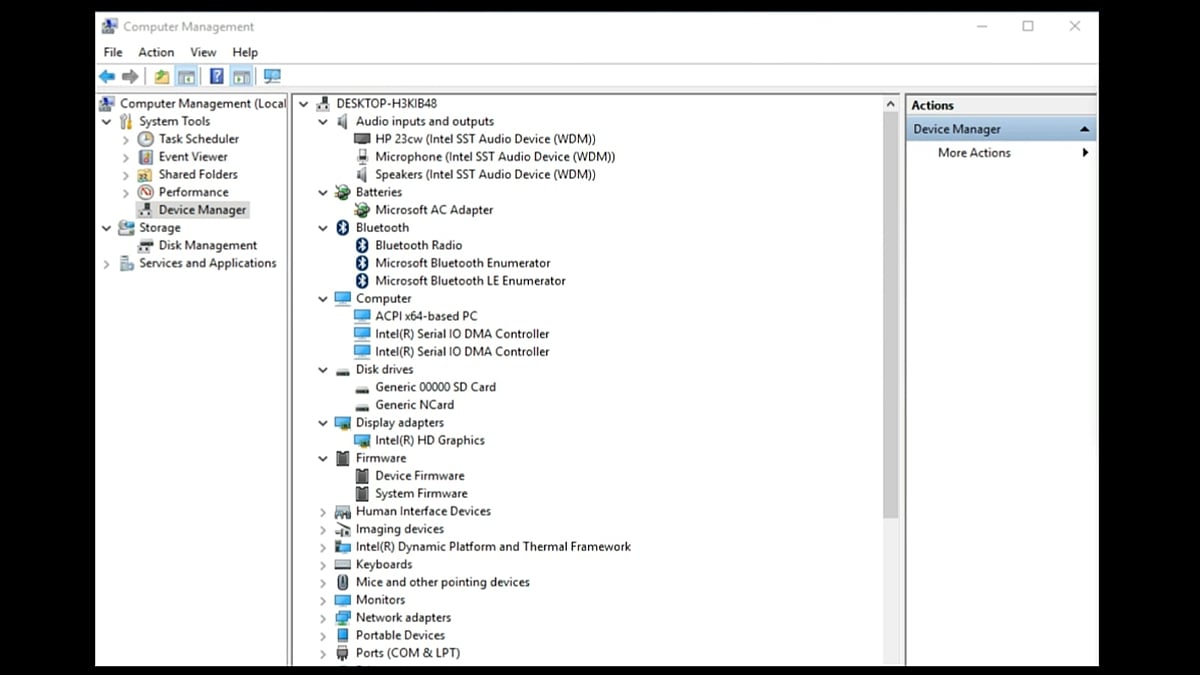Collapse the DESKTOP-H3KIB48 root node
The width and height of the screenshot is (1200, 675).
[x=304, y=104]
